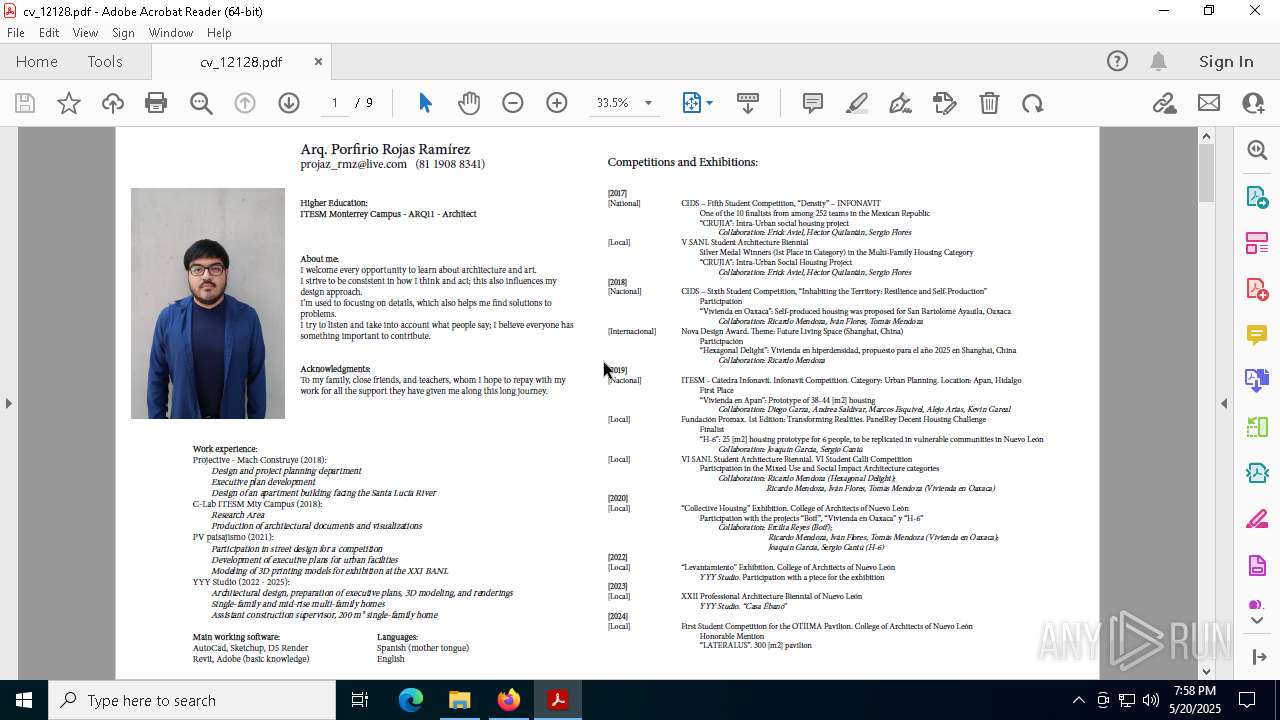
Task: Close the cv_12128.pdf tab
Action: (x=318, y=61)
